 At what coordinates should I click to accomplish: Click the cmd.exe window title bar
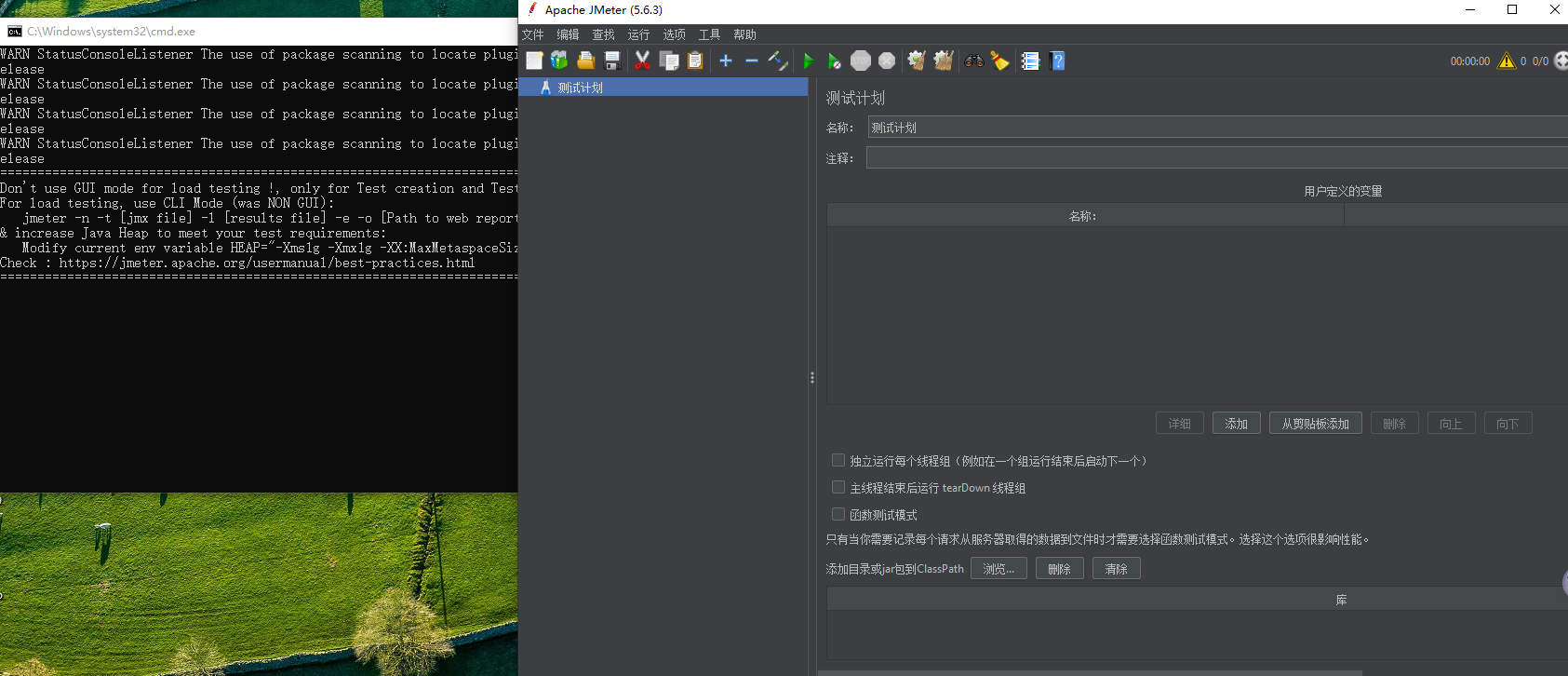coord(259,32)
